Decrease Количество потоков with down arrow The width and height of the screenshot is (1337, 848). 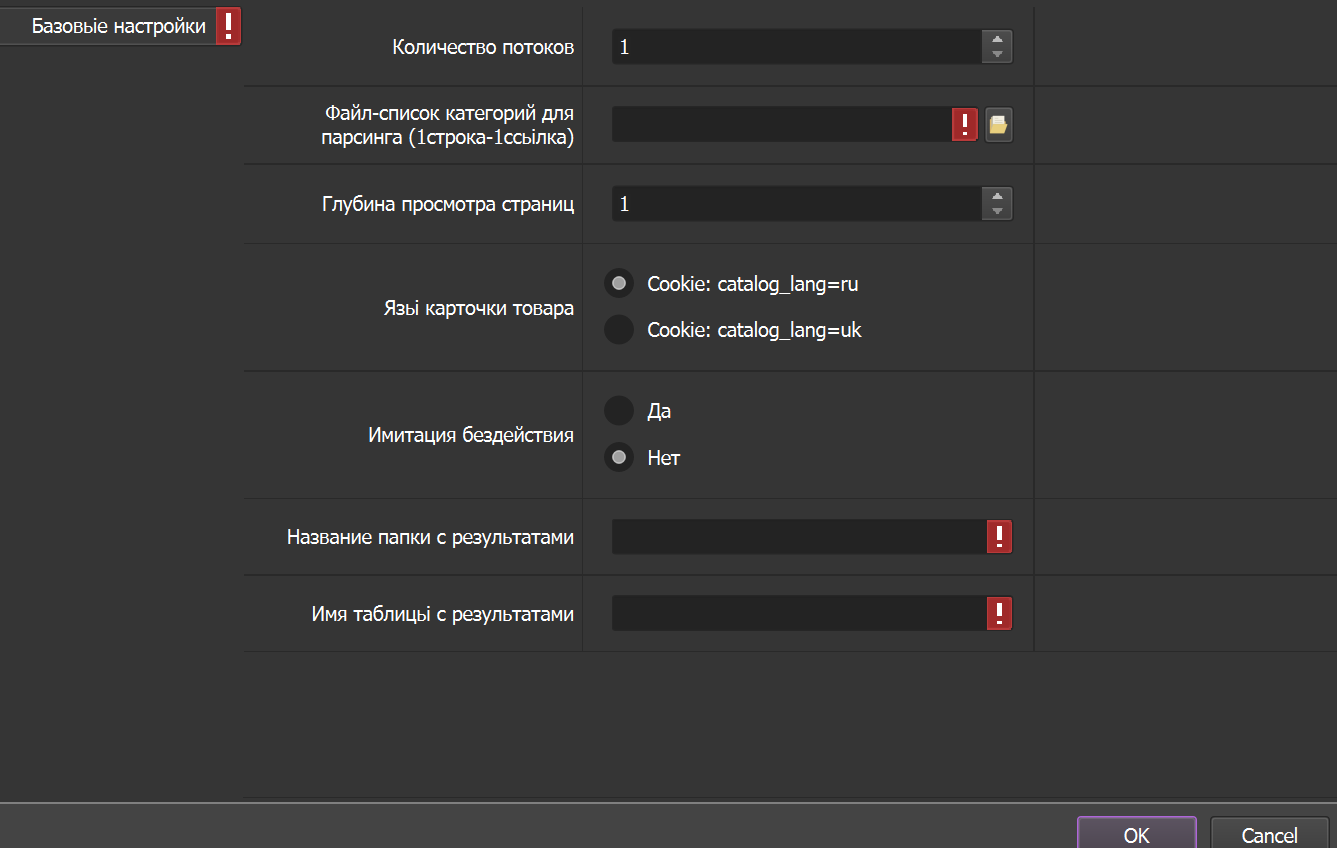pyautogui.click(x=997, y=54)
